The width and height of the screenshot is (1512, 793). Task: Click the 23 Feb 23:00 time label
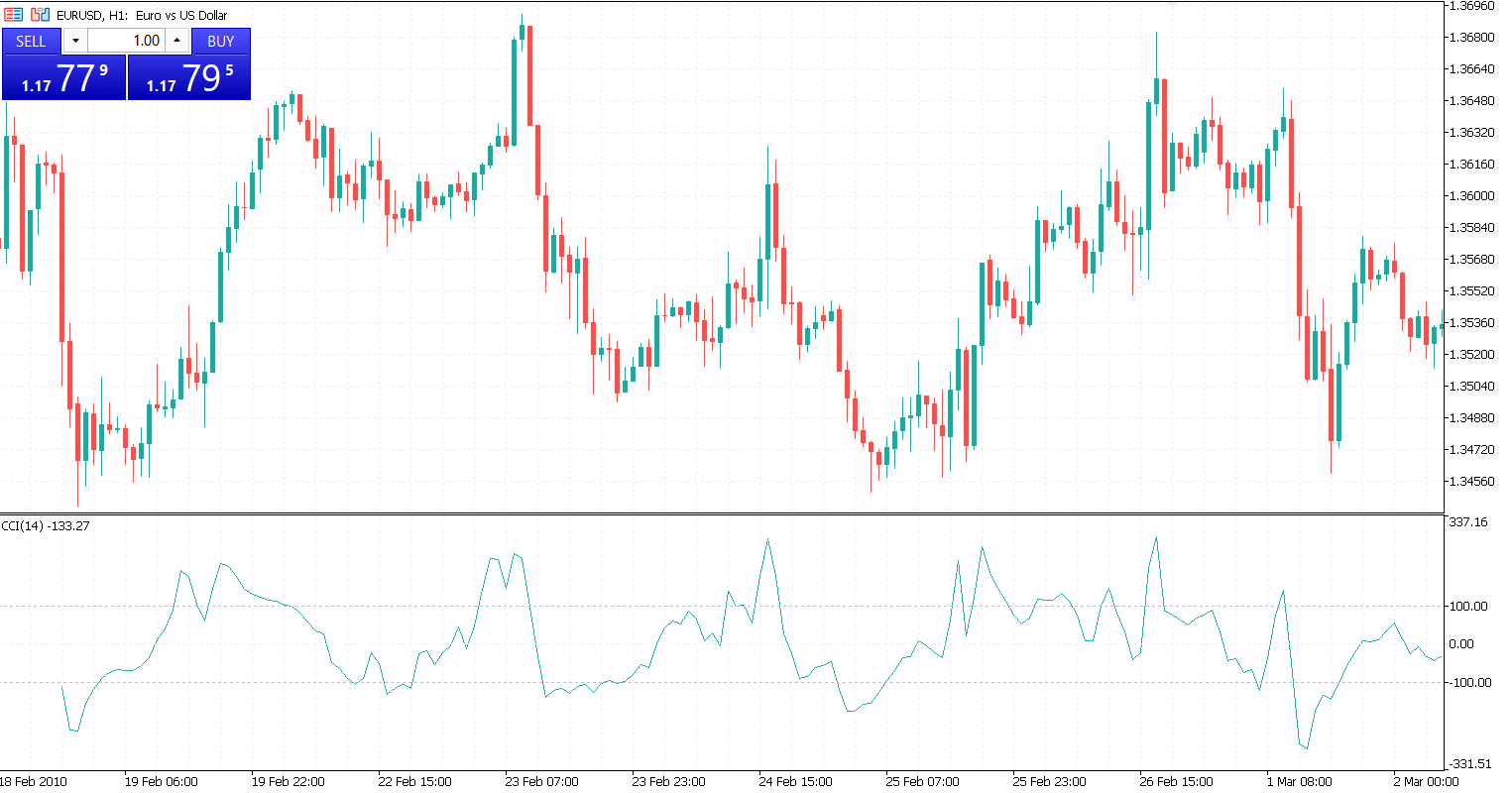(x=669, y=782)
